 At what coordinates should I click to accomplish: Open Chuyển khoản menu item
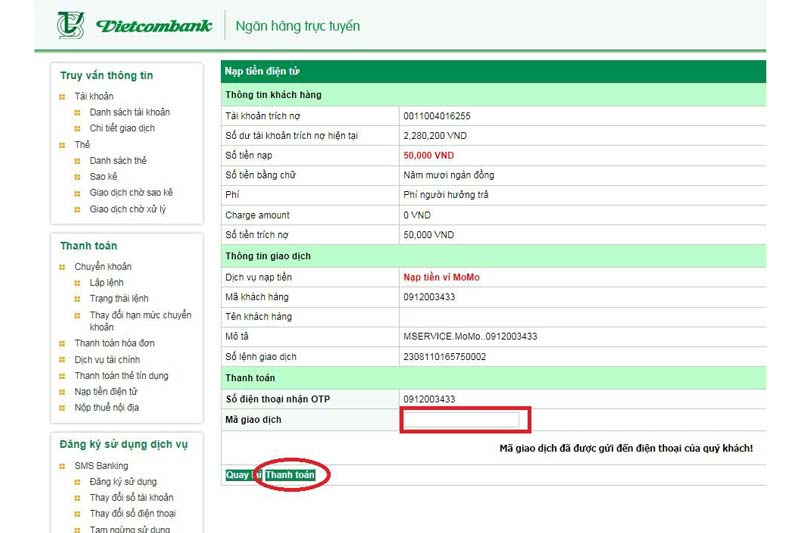pyautogui.click(x=103, y=266)
